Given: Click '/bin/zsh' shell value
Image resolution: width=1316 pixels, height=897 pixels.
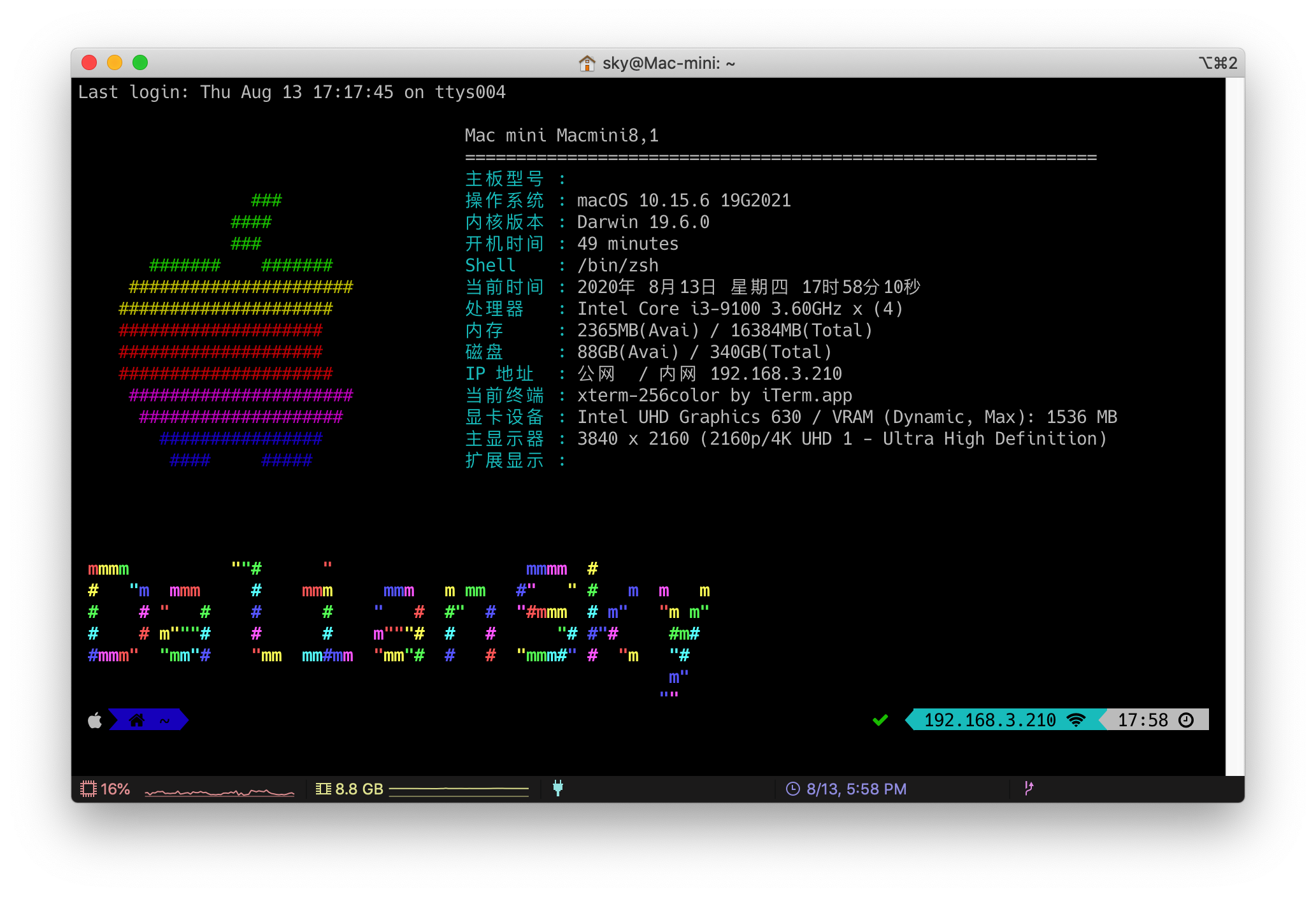Looking at the screenshot, I should (618, 266).
